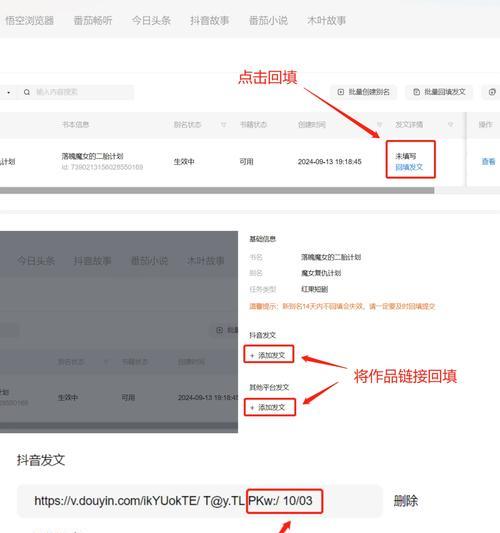The width and height of the screenshot is (500, 533).
Task: Click the plus icon in 抖音发文 添加发文
Action: tap(252, 355)
